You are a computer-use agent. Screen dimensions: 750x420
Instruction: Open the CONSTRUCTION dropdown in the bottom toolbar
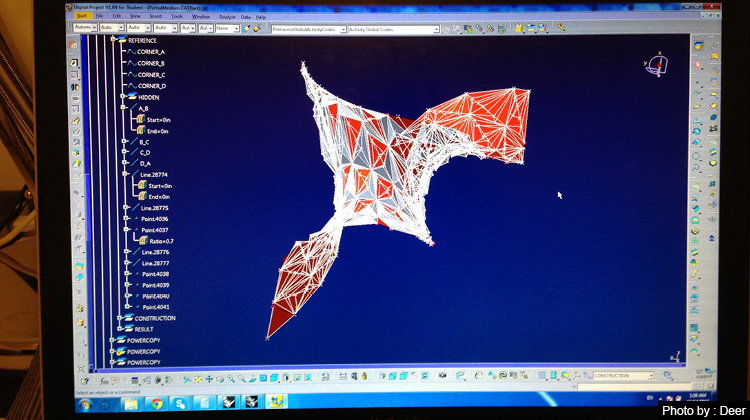point(623,376)
